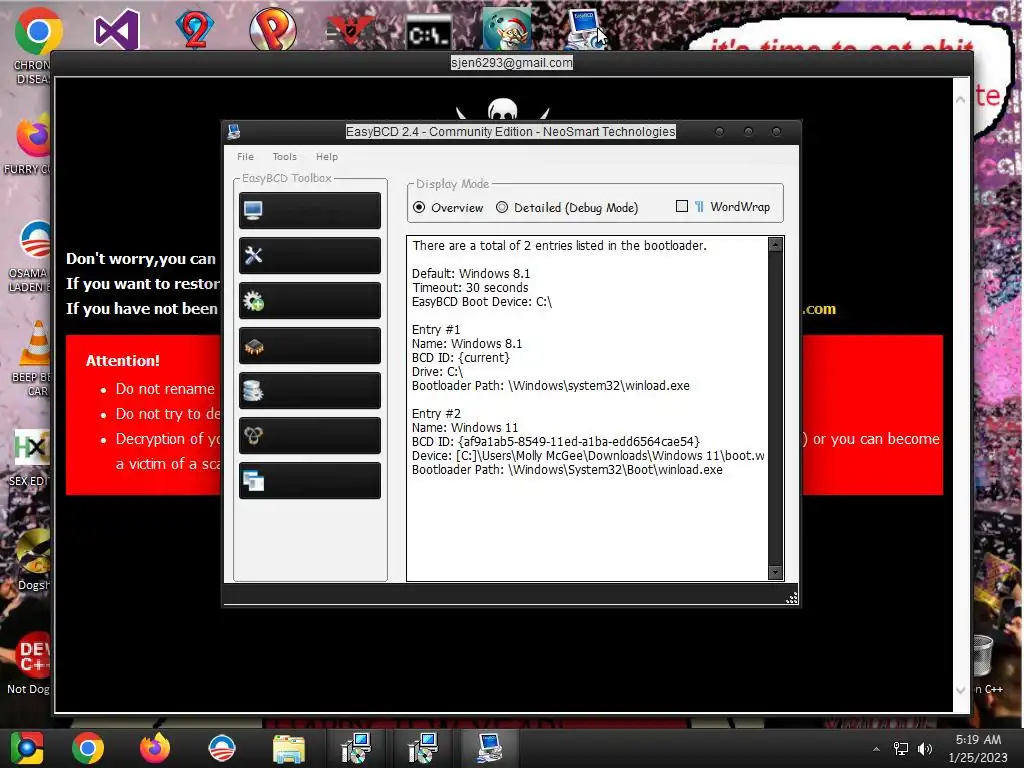Open BCD Deployment button in toolbox
This screenshot has width=1024, height=768.
pyautogui.click(x=310, y=436)
